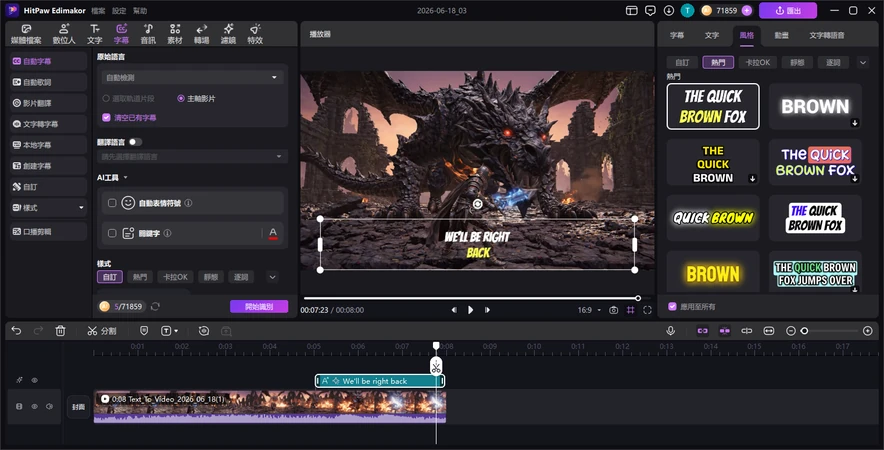
Task: Uncheck the 清空已有字幕 checkbox
Action: 106,117
